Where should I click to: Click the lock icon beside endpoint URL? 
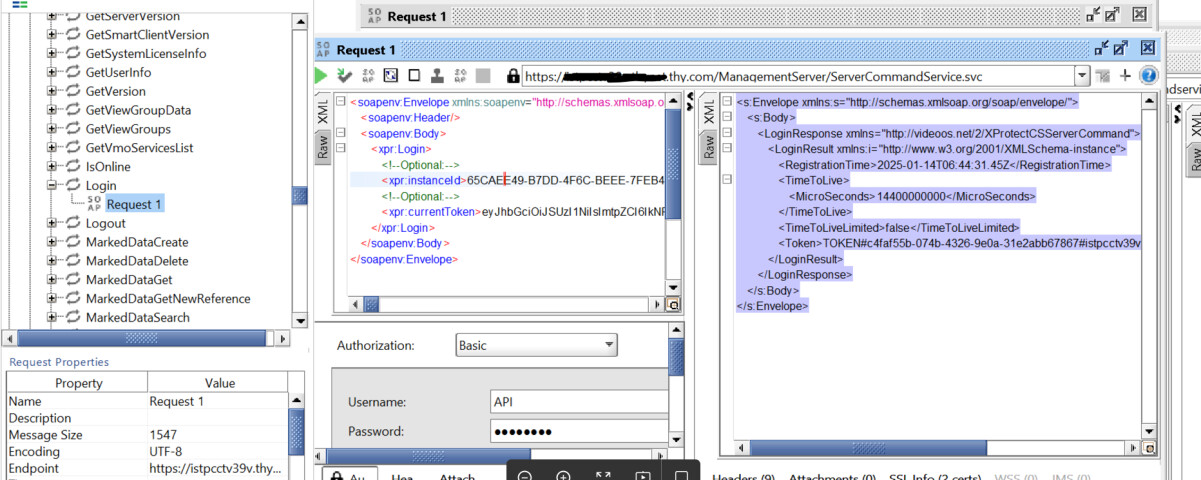point(513,76)
